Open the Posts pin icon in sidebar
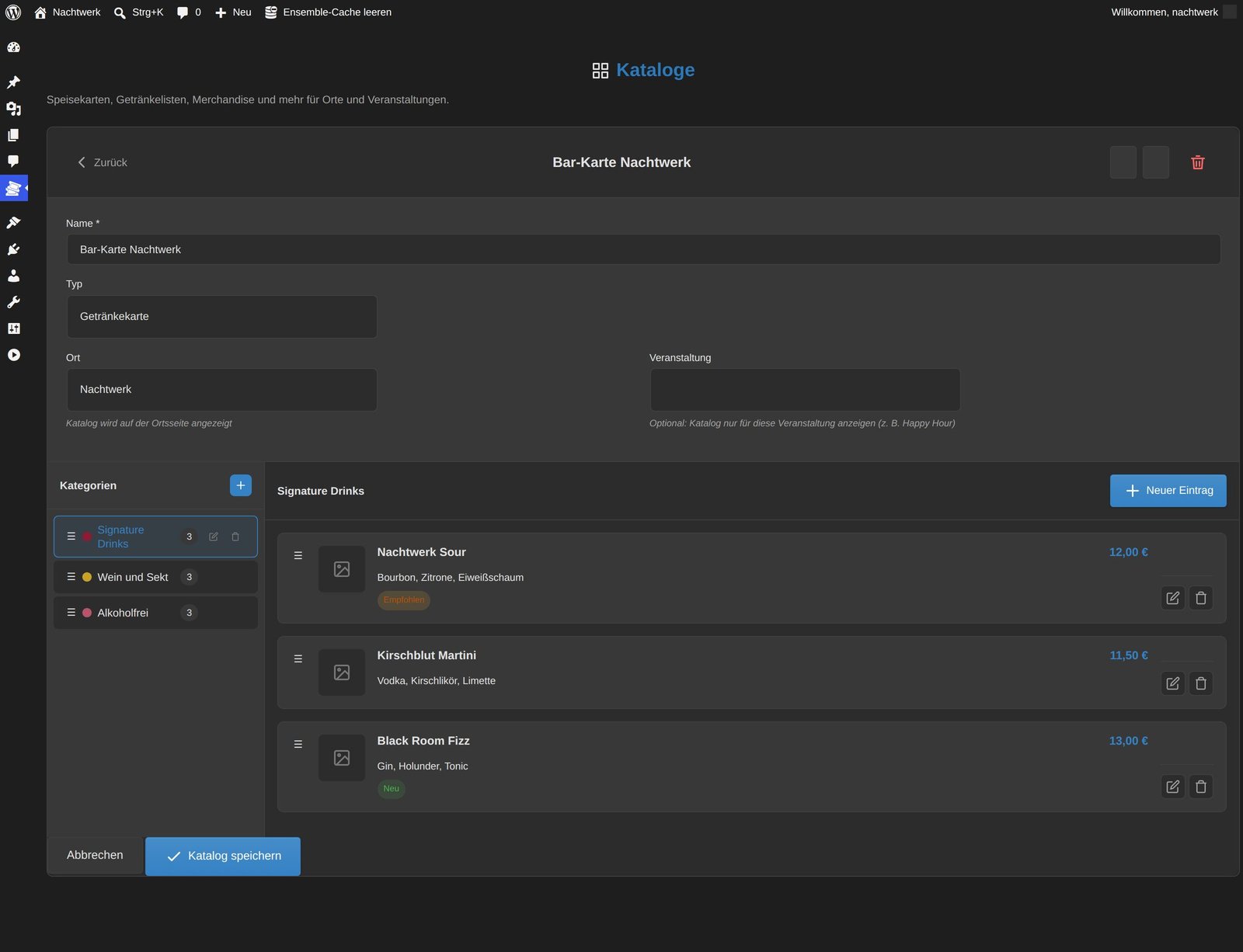The height and width of the screenshot is (952, 1243). (x=13, y=82)
